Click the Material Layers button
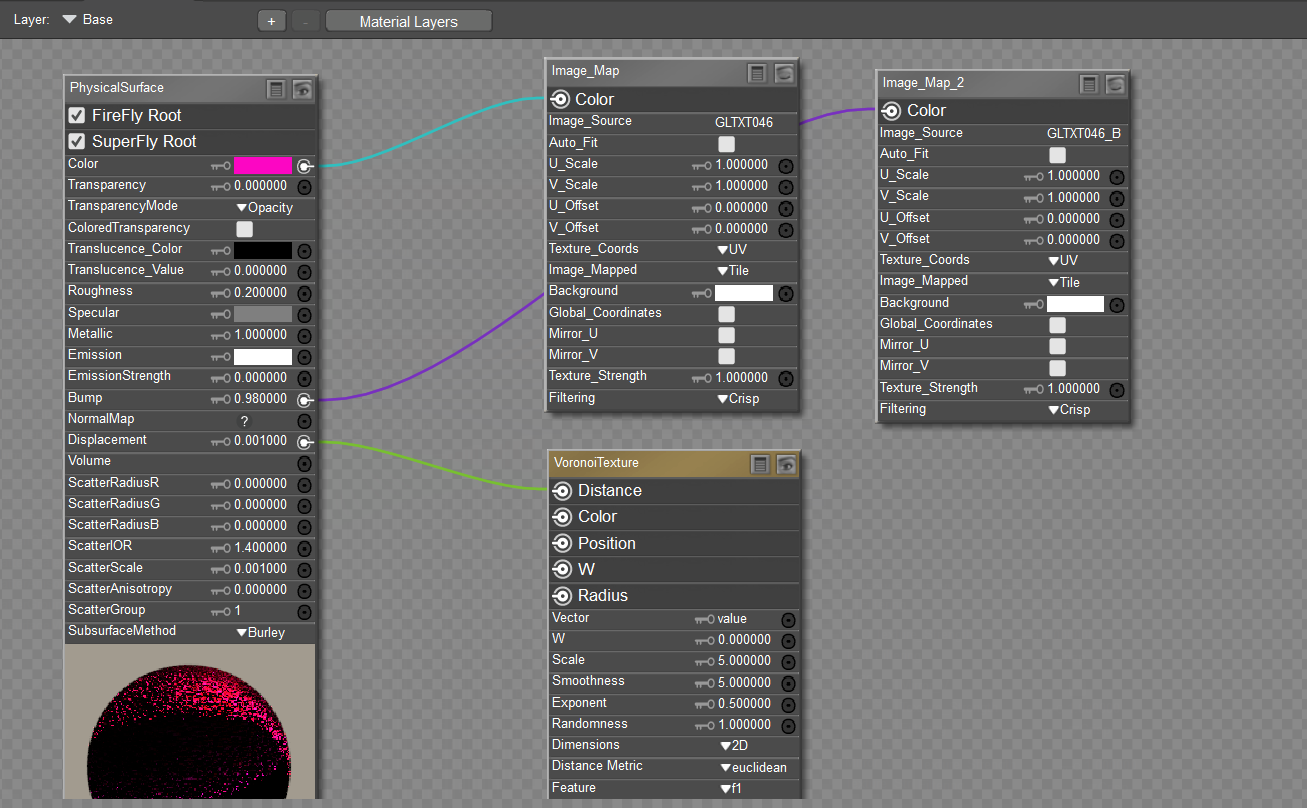The image size is (1307, 808). coord(408,21)
